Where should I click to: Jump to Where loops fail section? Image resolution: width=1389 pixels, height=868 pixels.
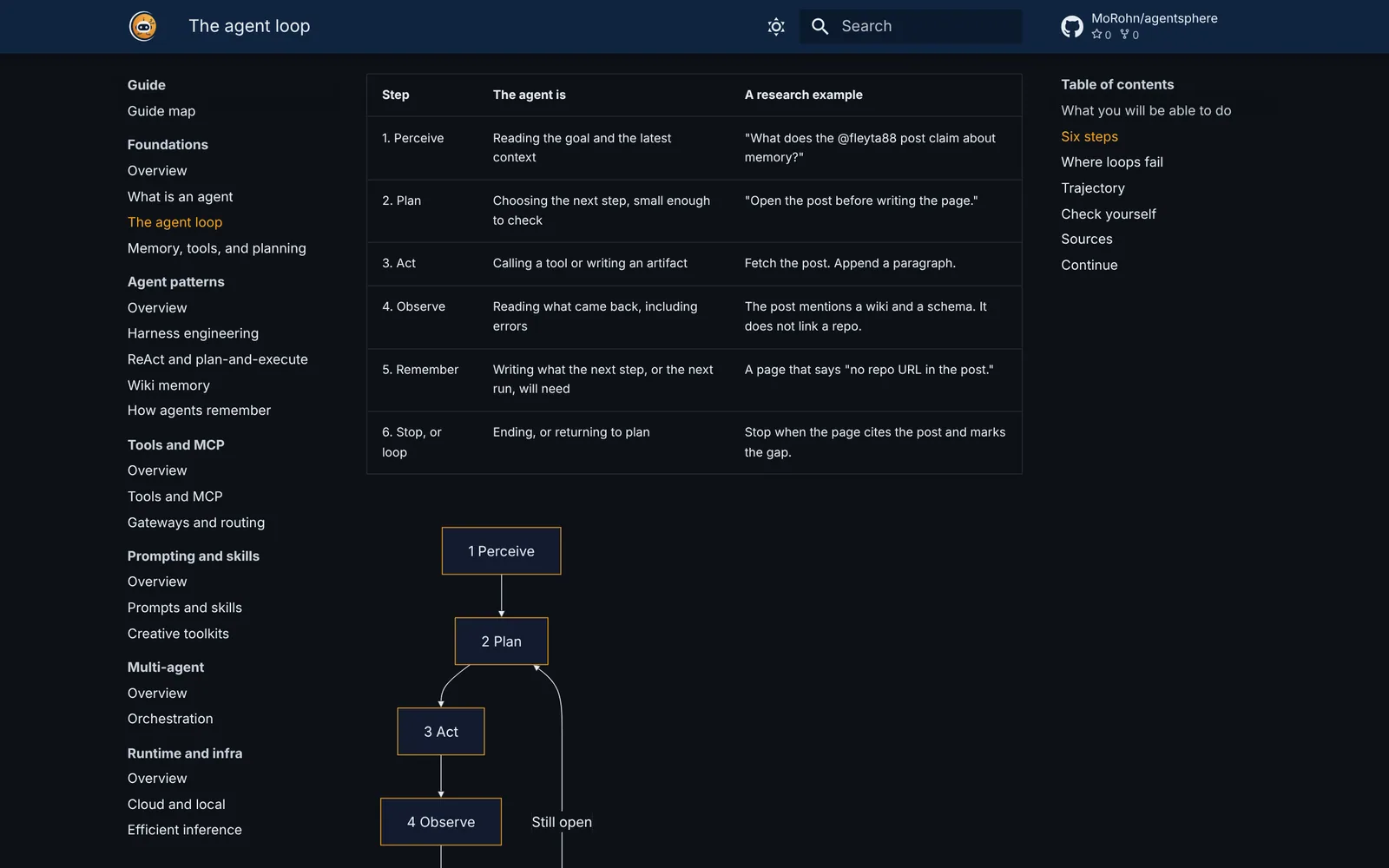point(1112,162)
